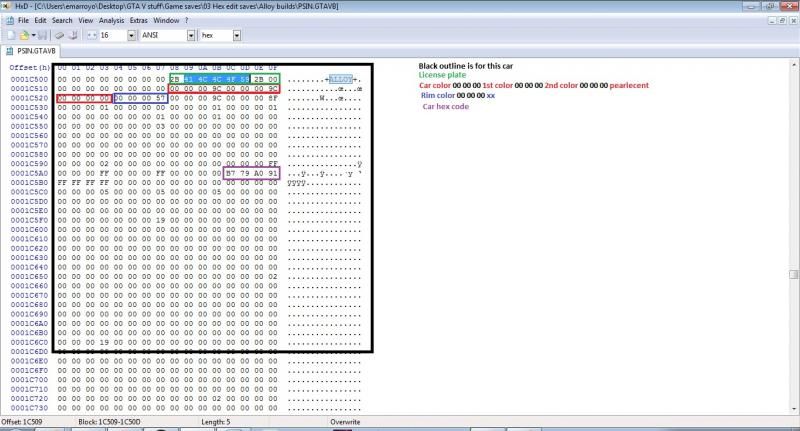The width and height of the screenshot is (800, 431).
Task: Open the bytes per row dropdown showing 16
Action: [x=133, y=35]
